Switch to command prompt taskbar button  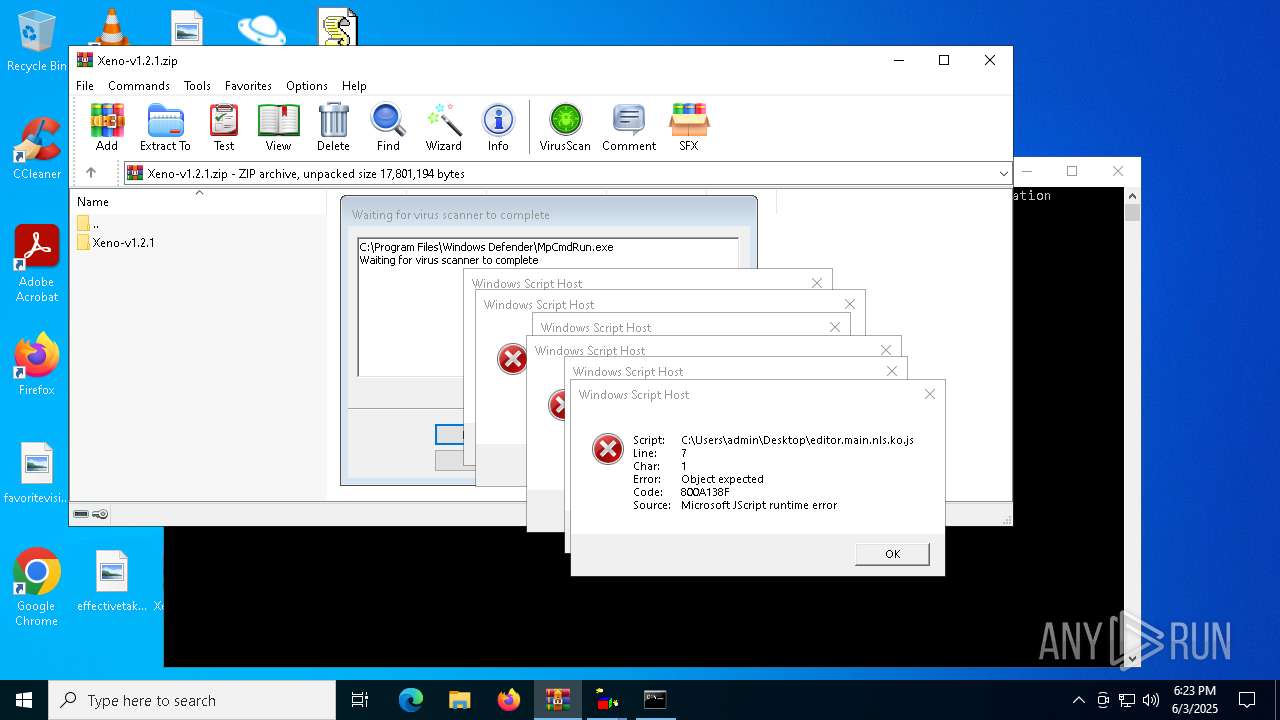[655, 700]
